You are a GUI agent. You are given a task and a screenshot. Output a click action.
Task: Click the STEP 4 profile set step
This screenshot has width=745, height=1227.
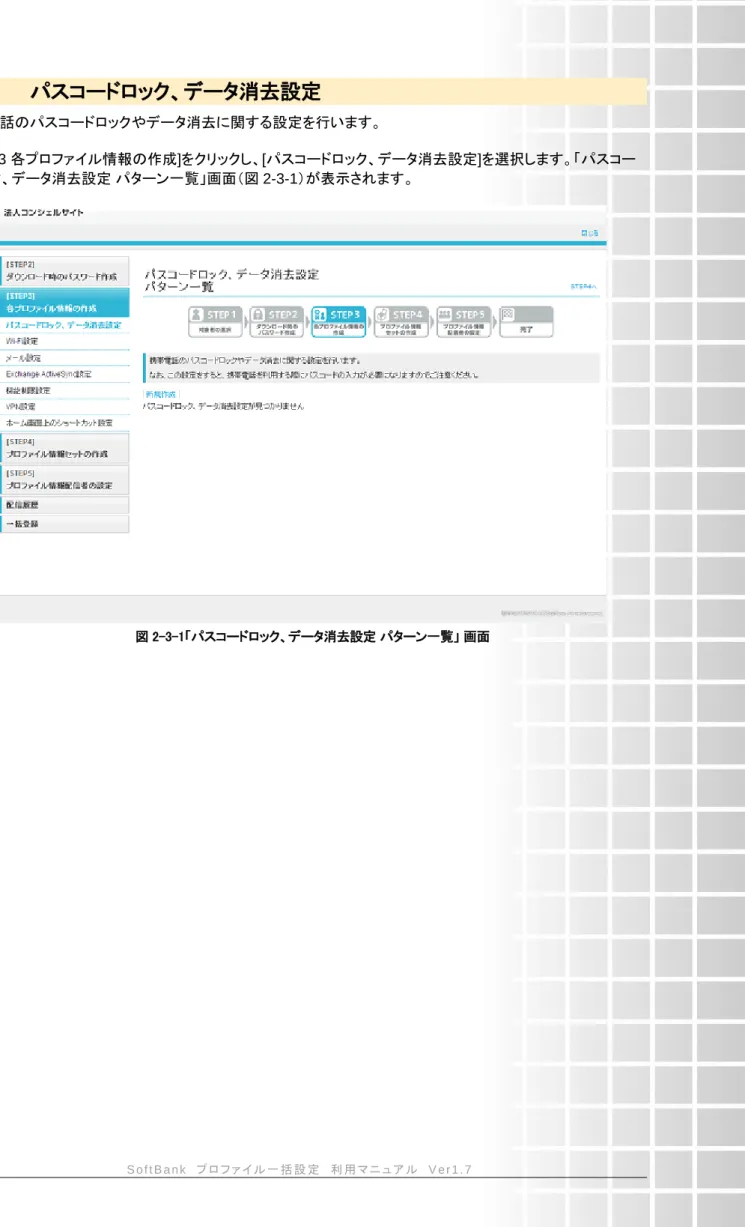click(401, 321)
